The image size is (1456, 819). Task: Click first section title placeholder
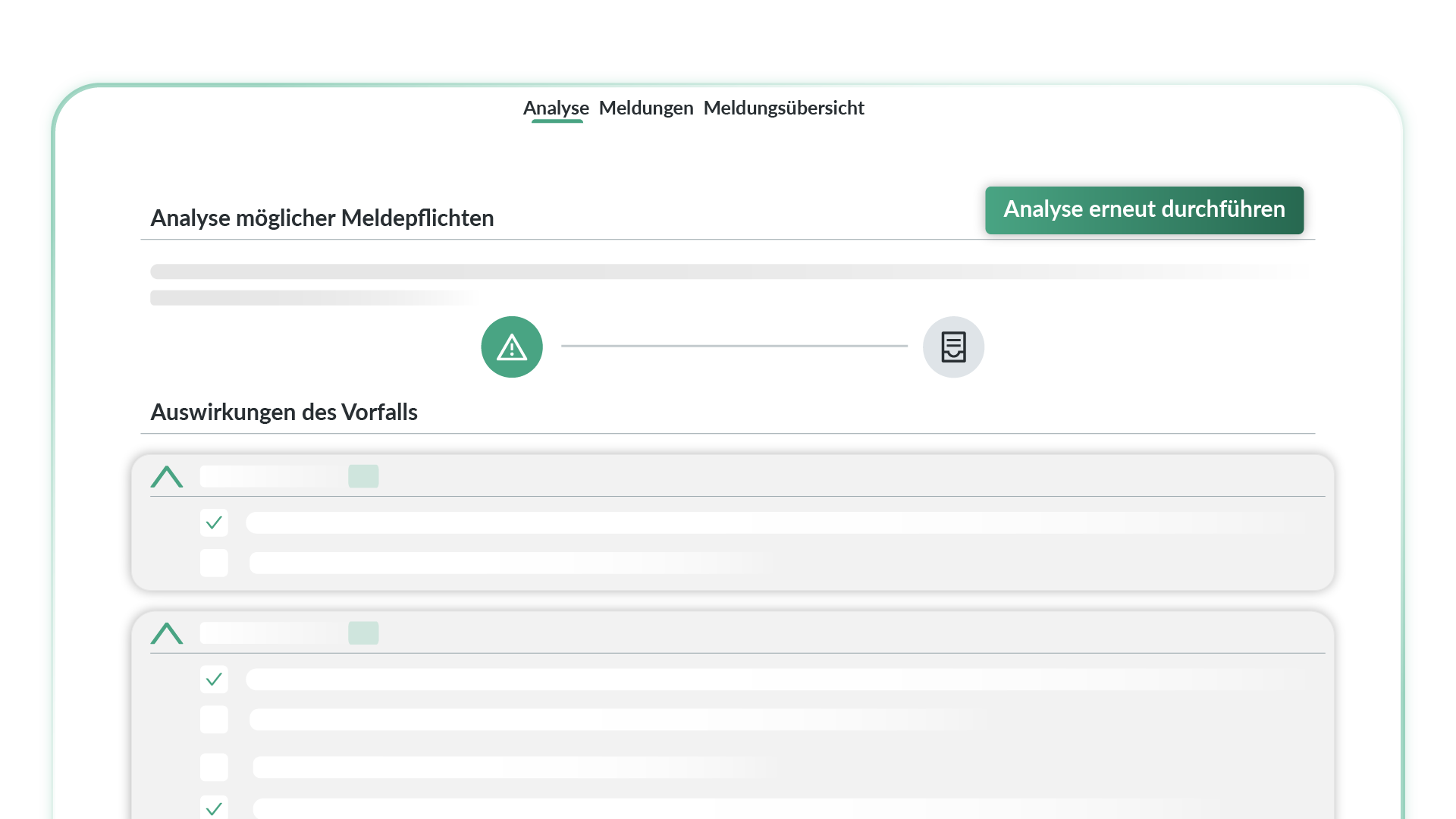pos(271,476)
